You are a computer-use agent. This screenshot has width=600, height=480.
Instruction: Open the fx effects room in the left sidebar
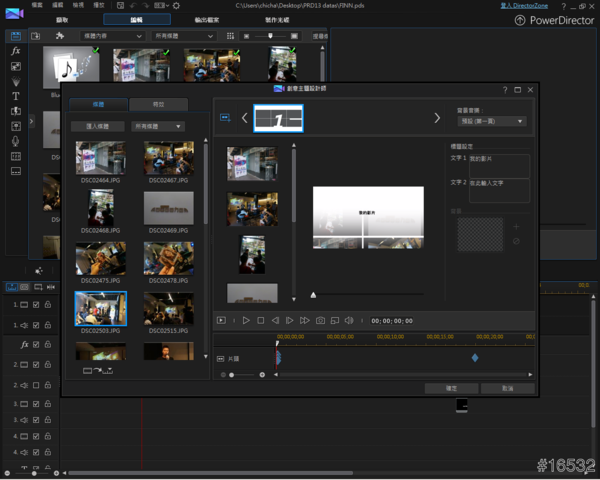15,50
